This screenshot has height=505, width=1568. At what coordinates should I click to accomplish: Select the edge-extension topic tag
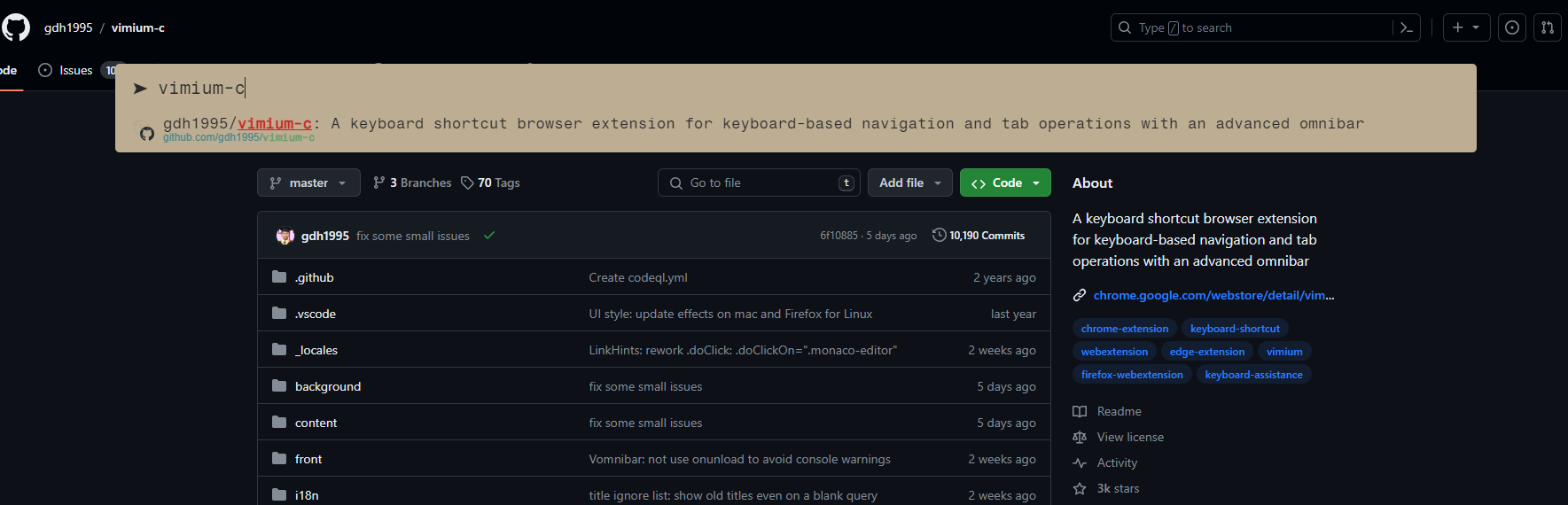tap(1206, 352)
